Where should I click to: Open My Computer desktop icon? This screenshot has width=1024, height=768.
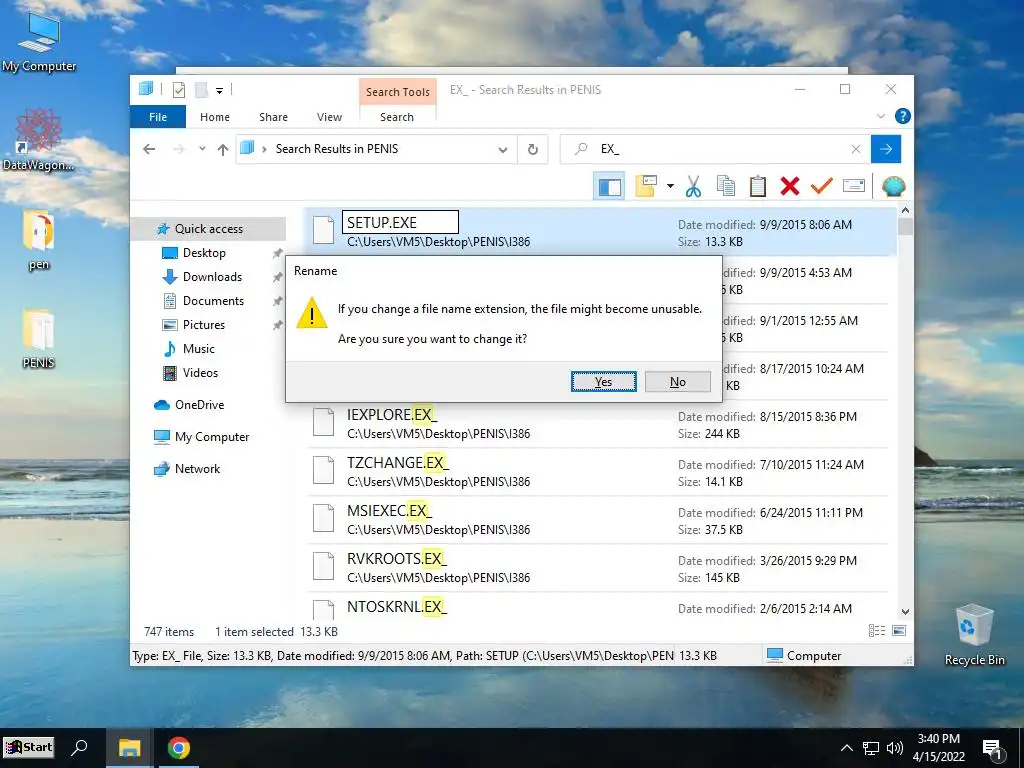pyautogui.click(x=39, y=42)
